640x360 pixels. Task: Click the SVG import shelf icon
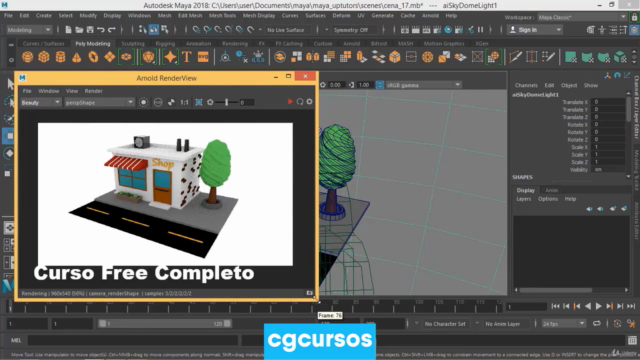pos(203,57)
